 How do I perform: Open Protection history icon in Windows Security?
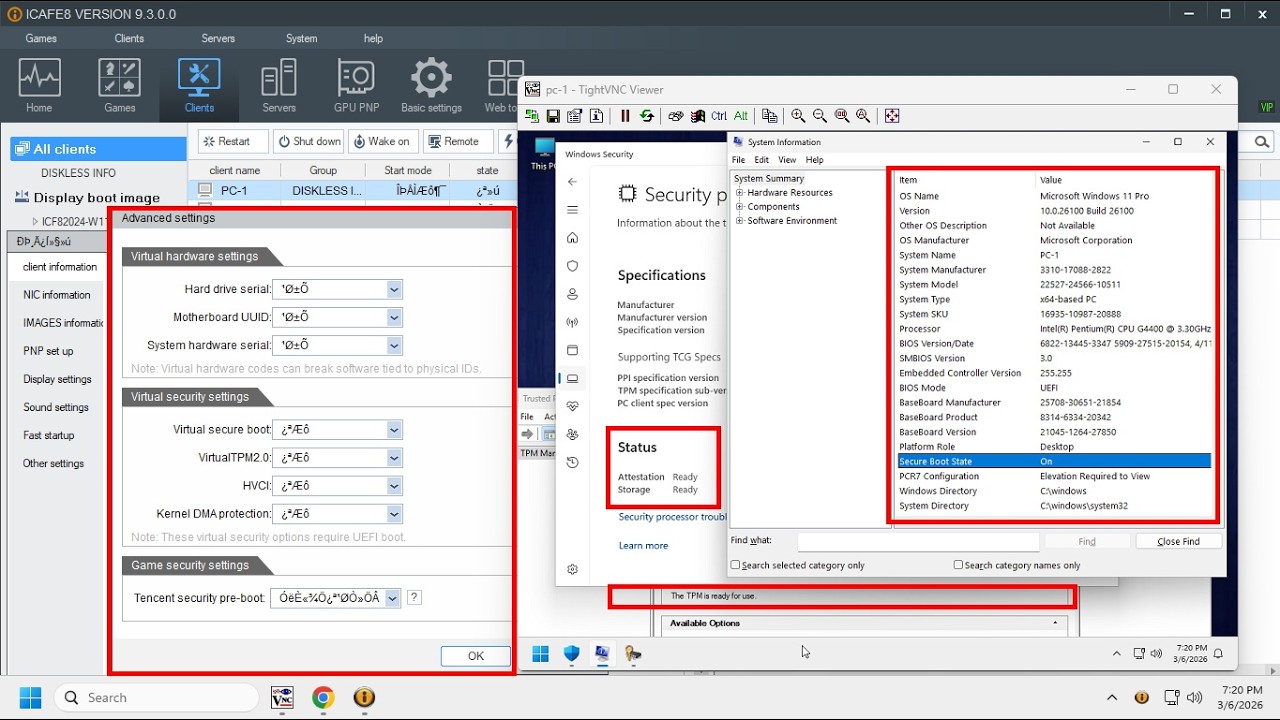[x=572, y=462]
